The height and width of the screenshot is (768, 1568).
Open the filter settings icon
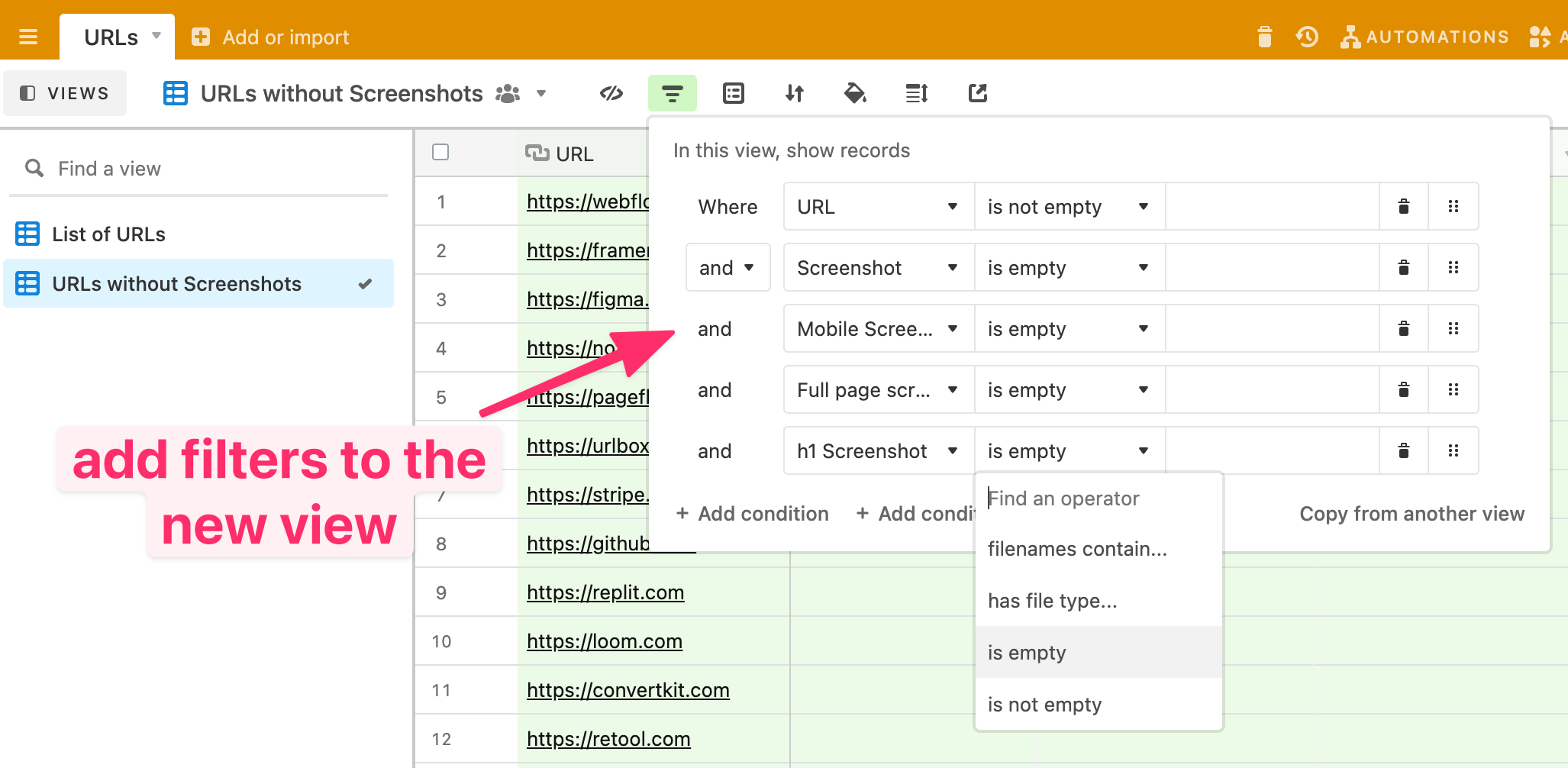tap(672, 92)
